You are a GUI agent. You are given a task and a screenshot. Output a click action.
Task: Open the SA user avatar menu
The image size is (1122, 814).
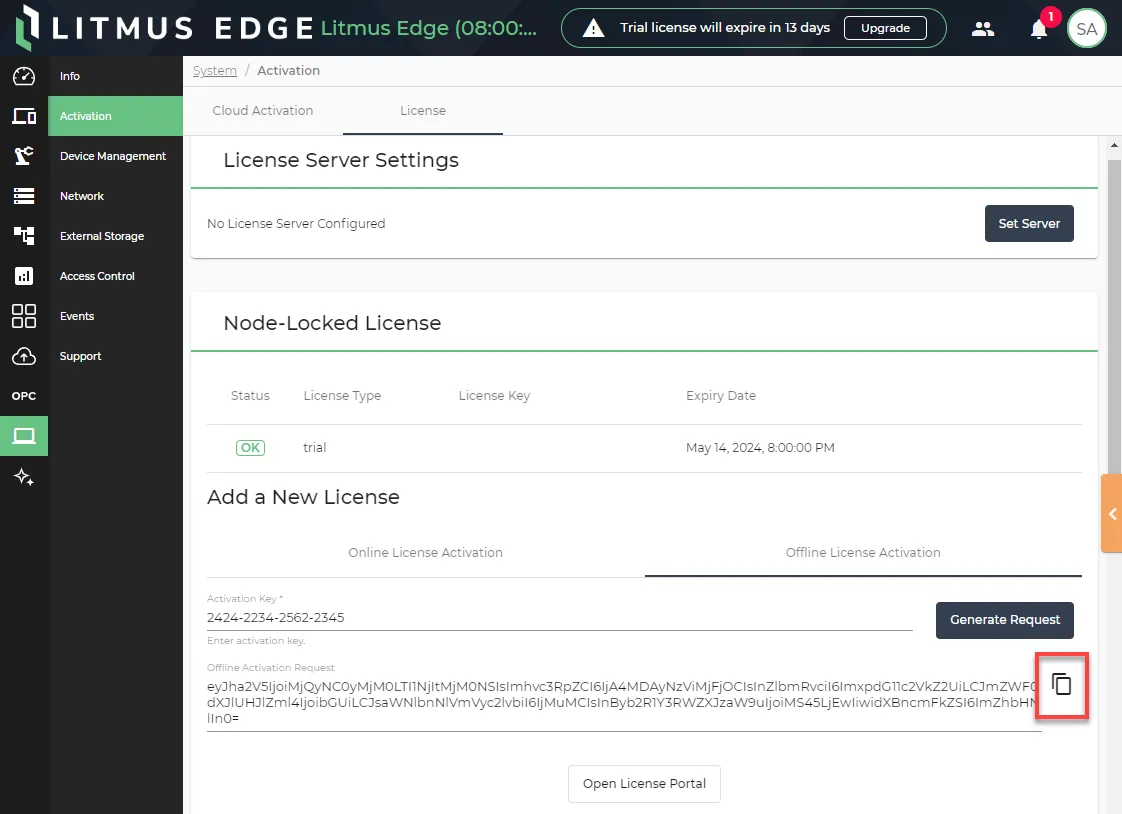pyautogui.click(x=1086, y=29)
